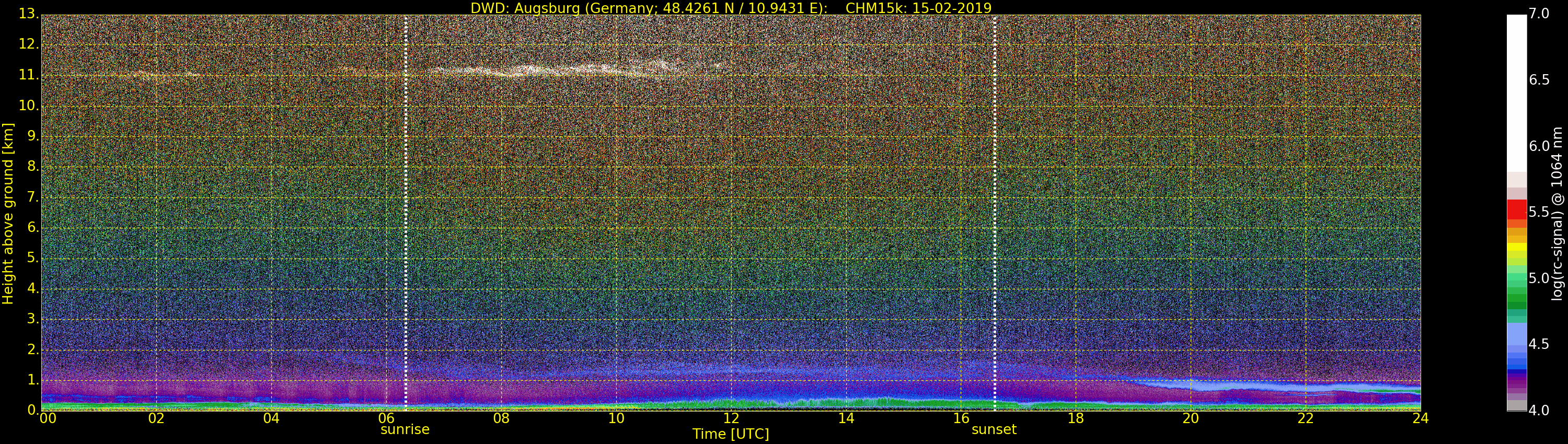Click the 'Height above ground [km]' axis label
Screen dimensions: 1568x444
(x=8, y=214)
